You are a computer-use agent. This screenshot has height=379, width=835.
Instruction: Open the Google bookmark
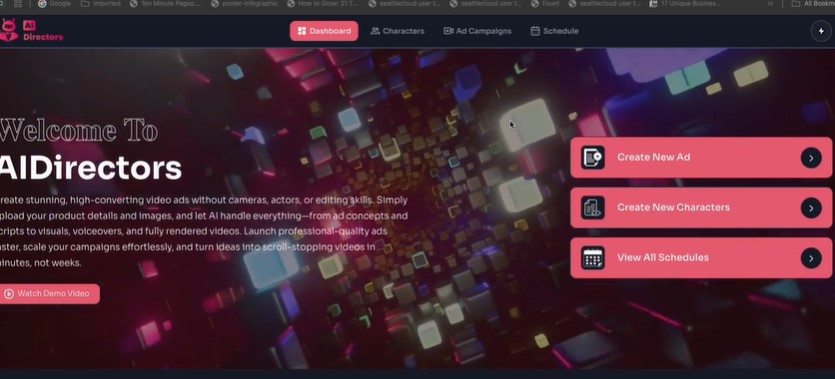coord(54,4)
